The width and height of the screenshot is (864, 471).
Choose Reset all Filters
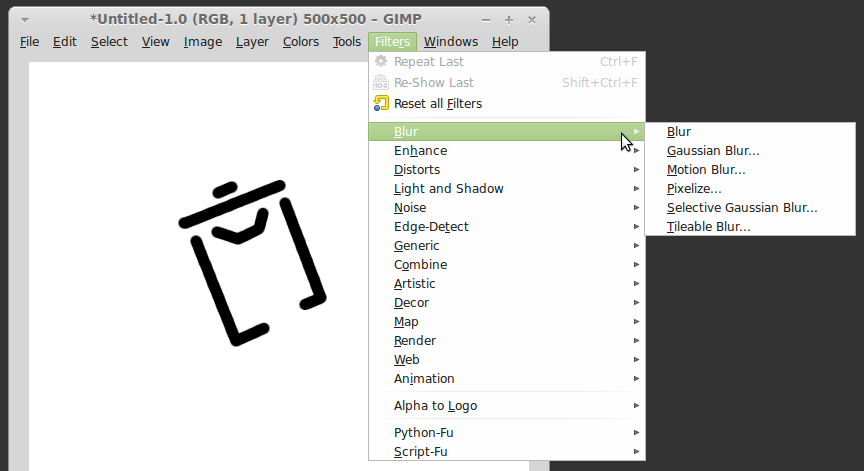point(506,104)
